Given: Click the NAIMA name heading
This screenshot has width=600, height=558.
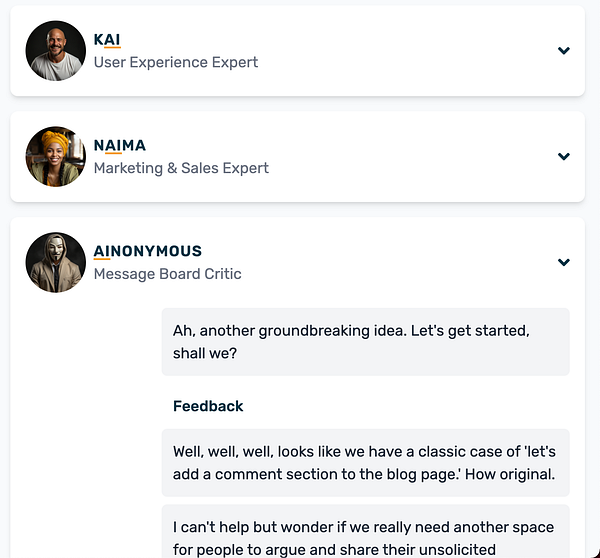Looking at the screenshot, I should point(120,146).
